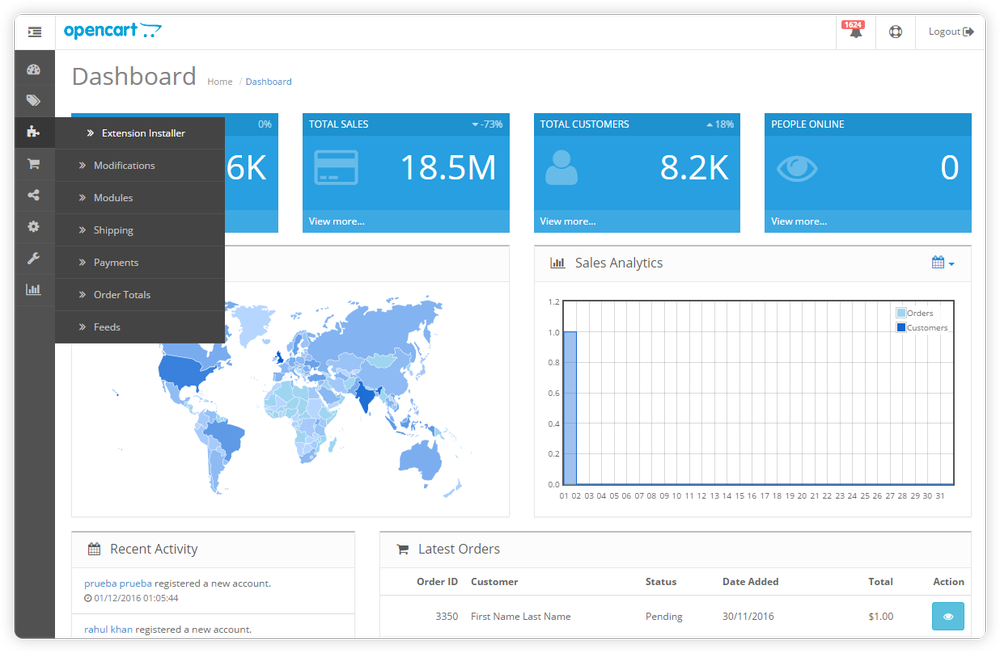Select Payments menu item
Screen dimensions: 1000x653
[140, 262]
